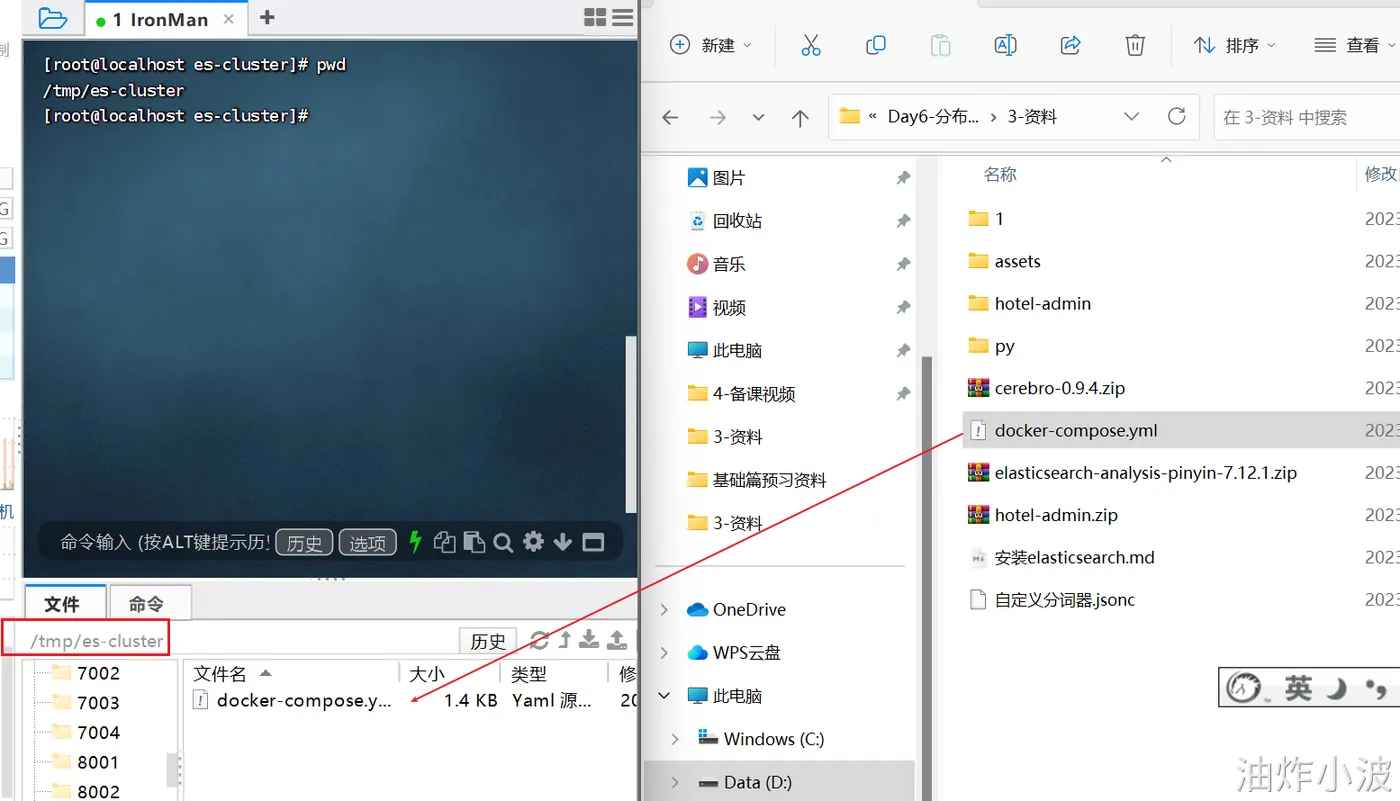Open the recent locations chevron in File Explorer
This screenshot has width=1400, height=801.
pos(758,117)
